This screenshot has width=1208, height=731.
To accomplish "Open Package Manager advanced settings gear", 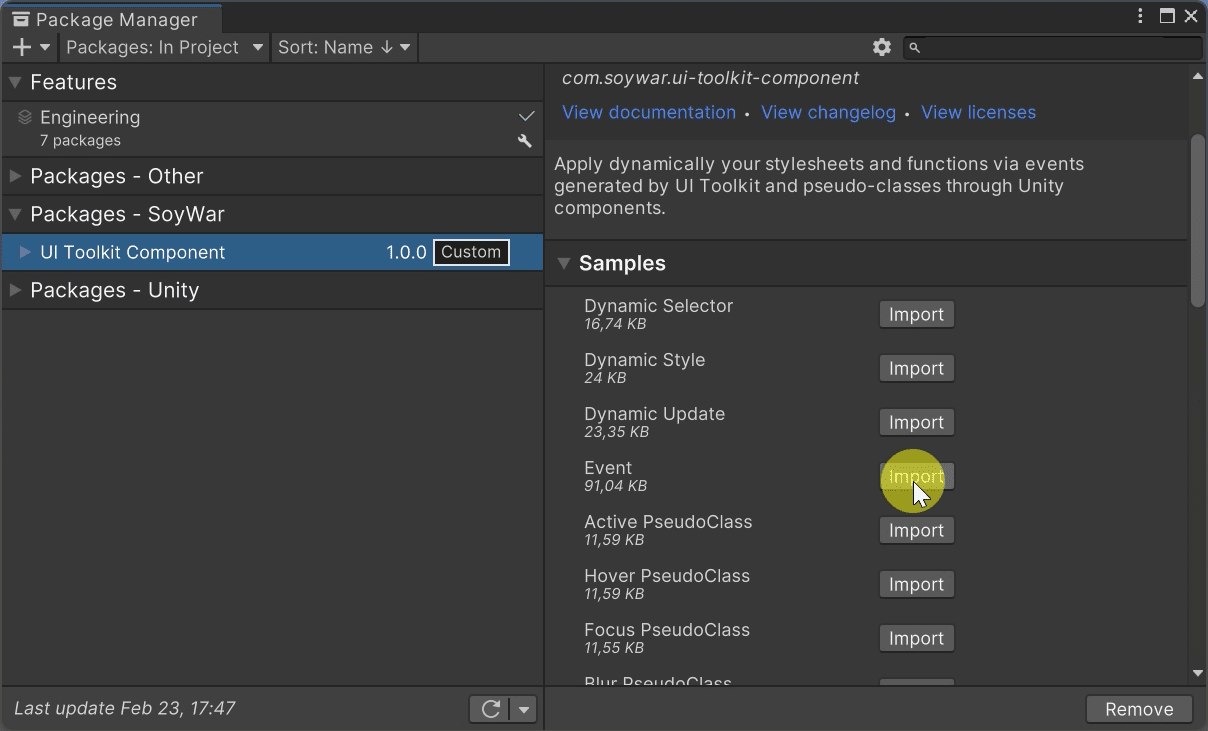I will [881, 46].
